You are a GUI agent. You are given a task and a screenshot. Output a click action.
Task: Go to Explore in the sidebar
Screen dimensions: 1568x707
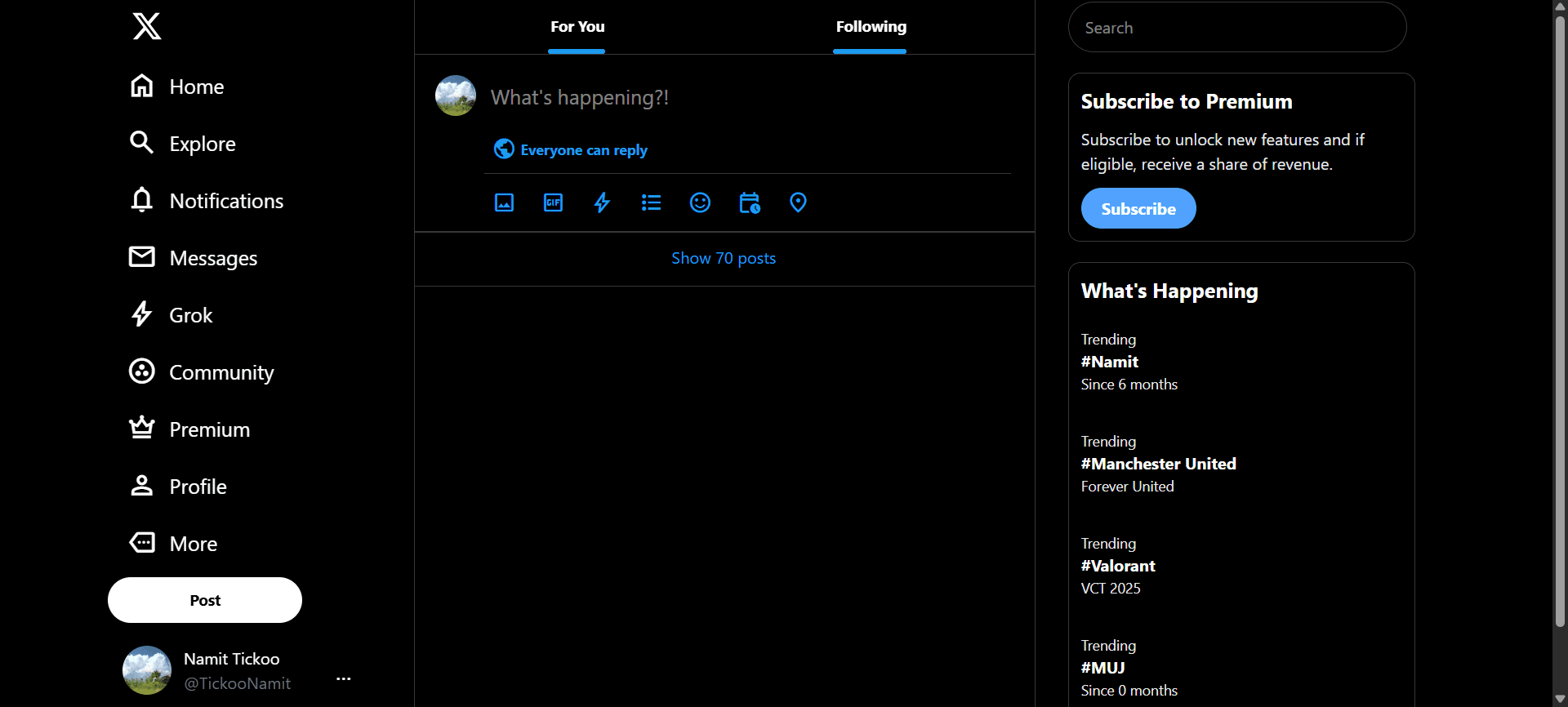pyautogui.click(x=183, y=144)
